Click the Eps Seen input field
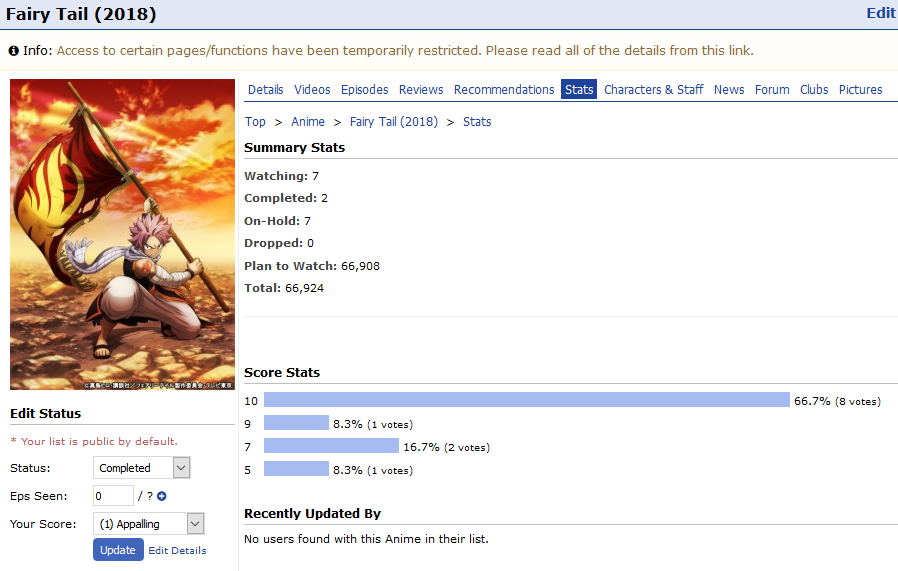The width and height of the screenshot is (898, 571). [113, 496]
